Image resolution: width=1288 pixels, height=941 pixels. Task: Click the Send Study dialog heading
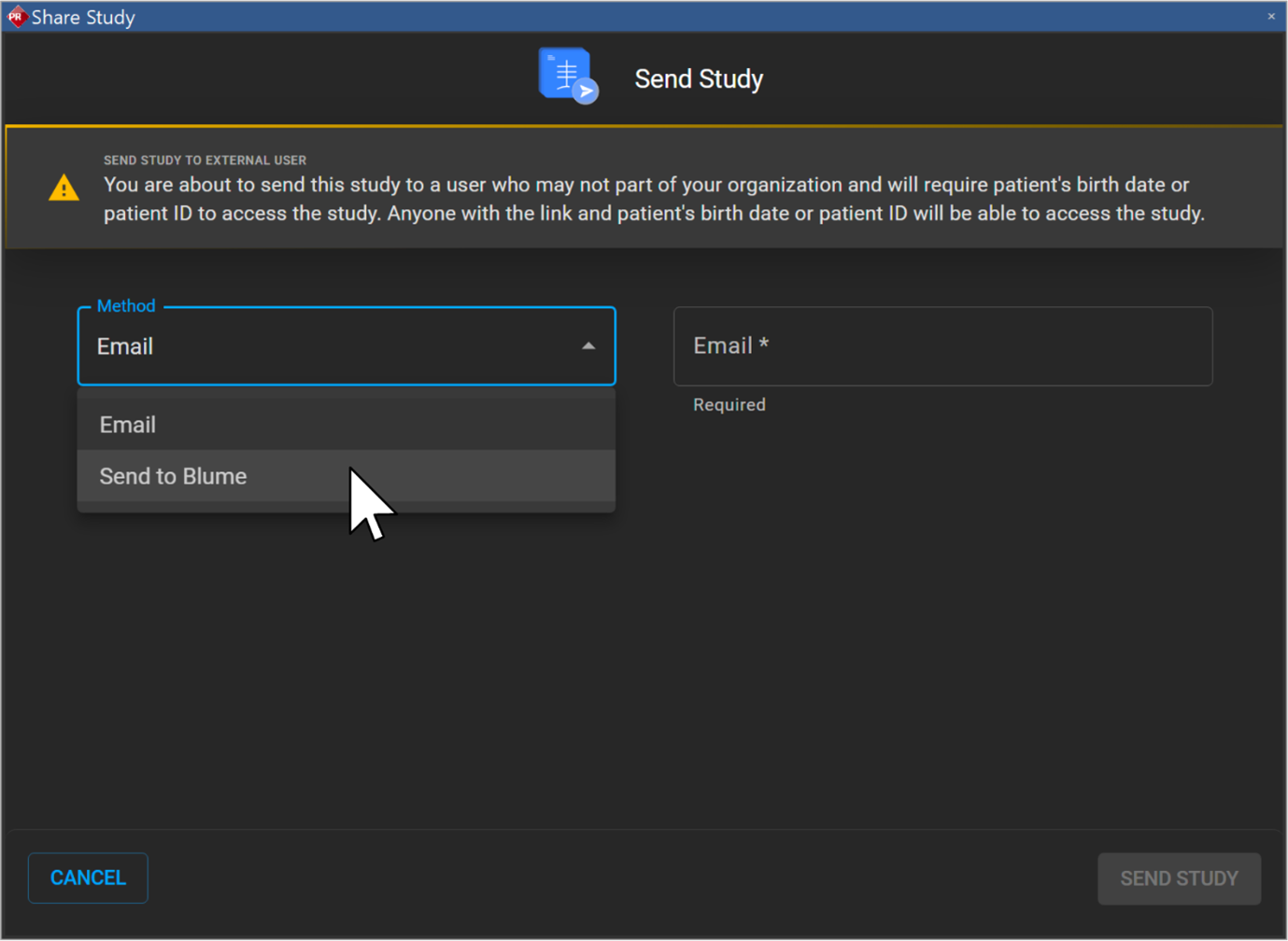pyautogui.click(x=699, y=78)
